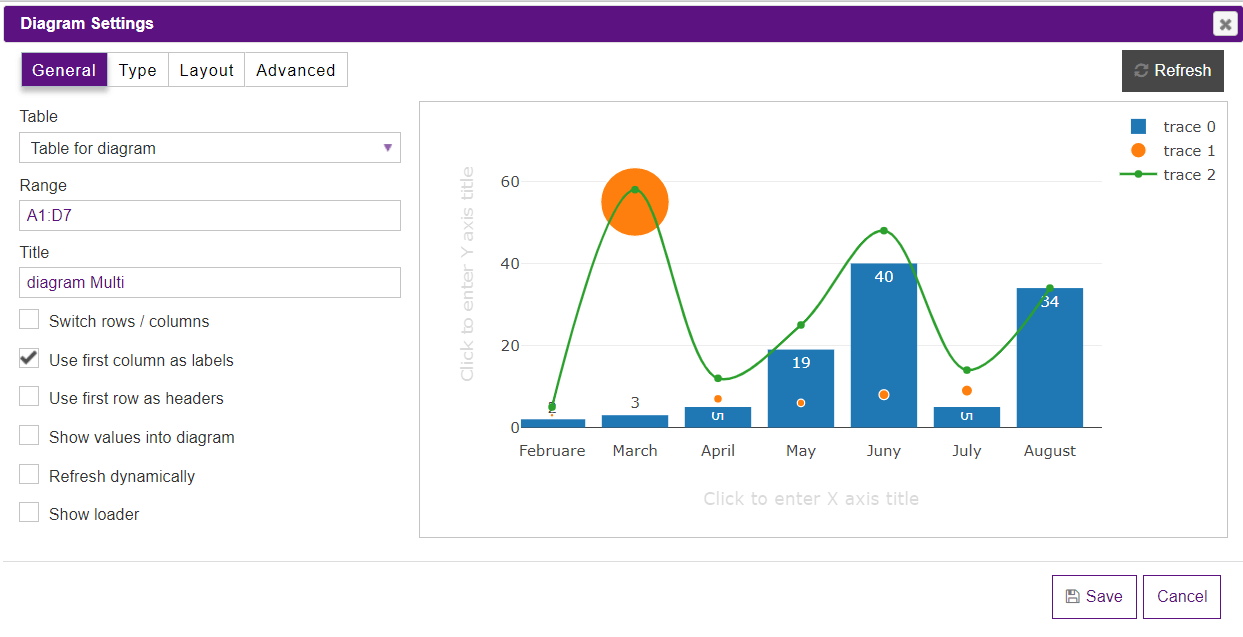Click the Range input showing A1:D7
The width and height of the screenshot is (1243, 637).
click(x=210, y=215)
